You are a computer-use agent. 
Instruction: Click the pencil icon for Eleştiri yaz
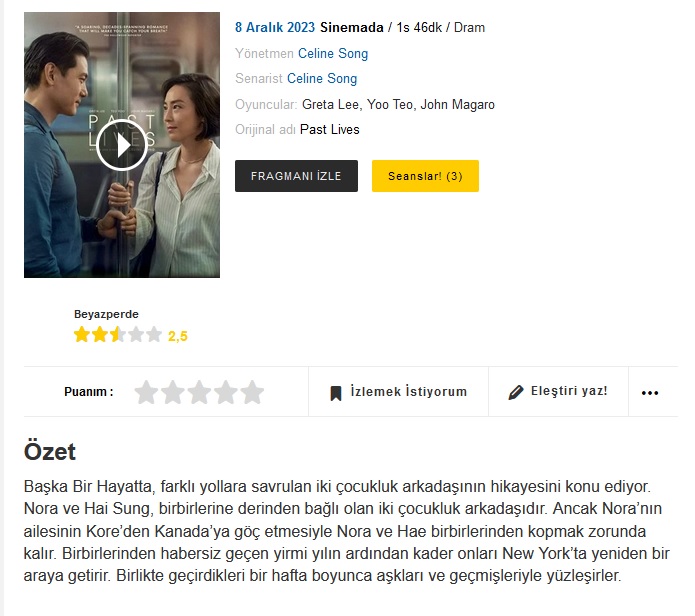coord(515,392)
